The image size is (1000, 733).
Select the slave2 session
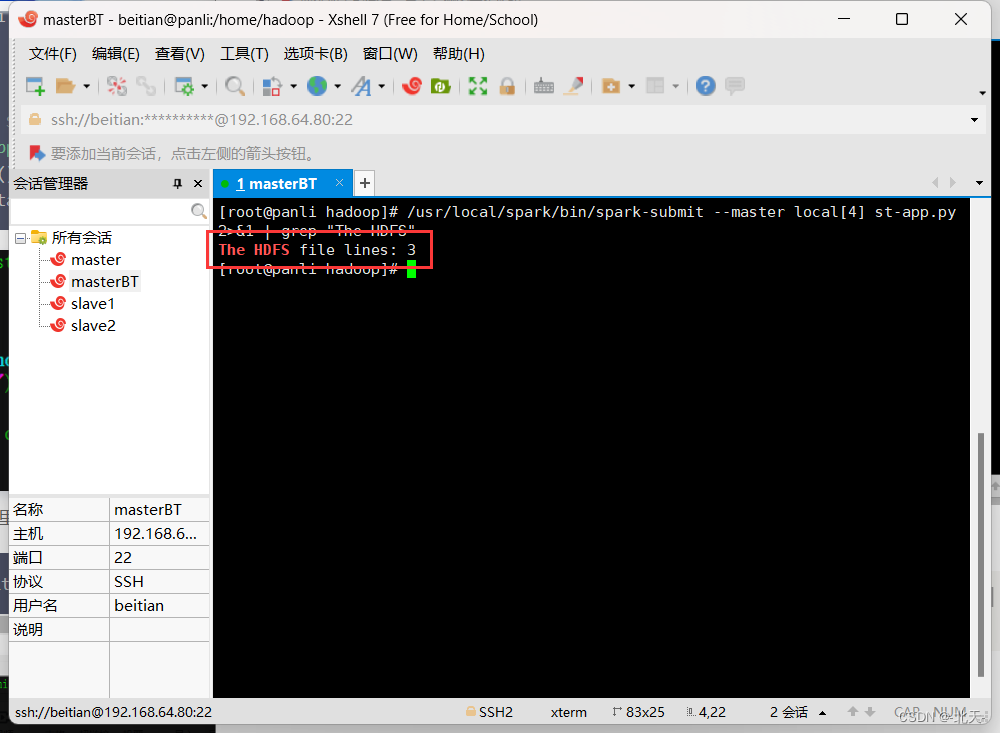pos(93,325)
